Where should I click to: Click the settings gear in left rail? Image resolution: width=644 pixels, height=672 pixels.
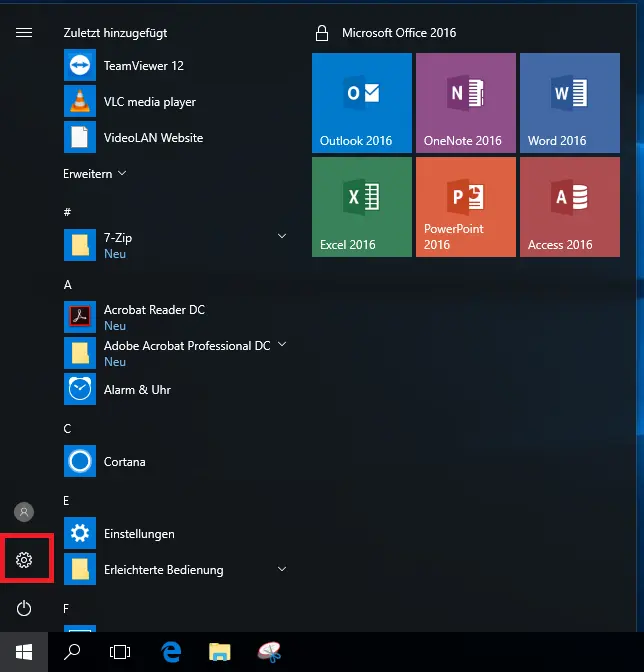pyautogui.click(x=24, y=560)
